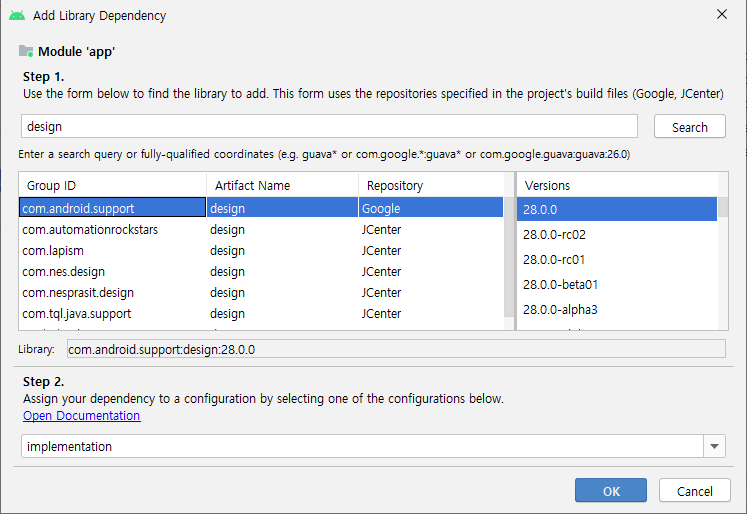Select the com.nesprasit.design row
Image resolution: width=747 pixels, height=514 pixels.
point(261,292)
